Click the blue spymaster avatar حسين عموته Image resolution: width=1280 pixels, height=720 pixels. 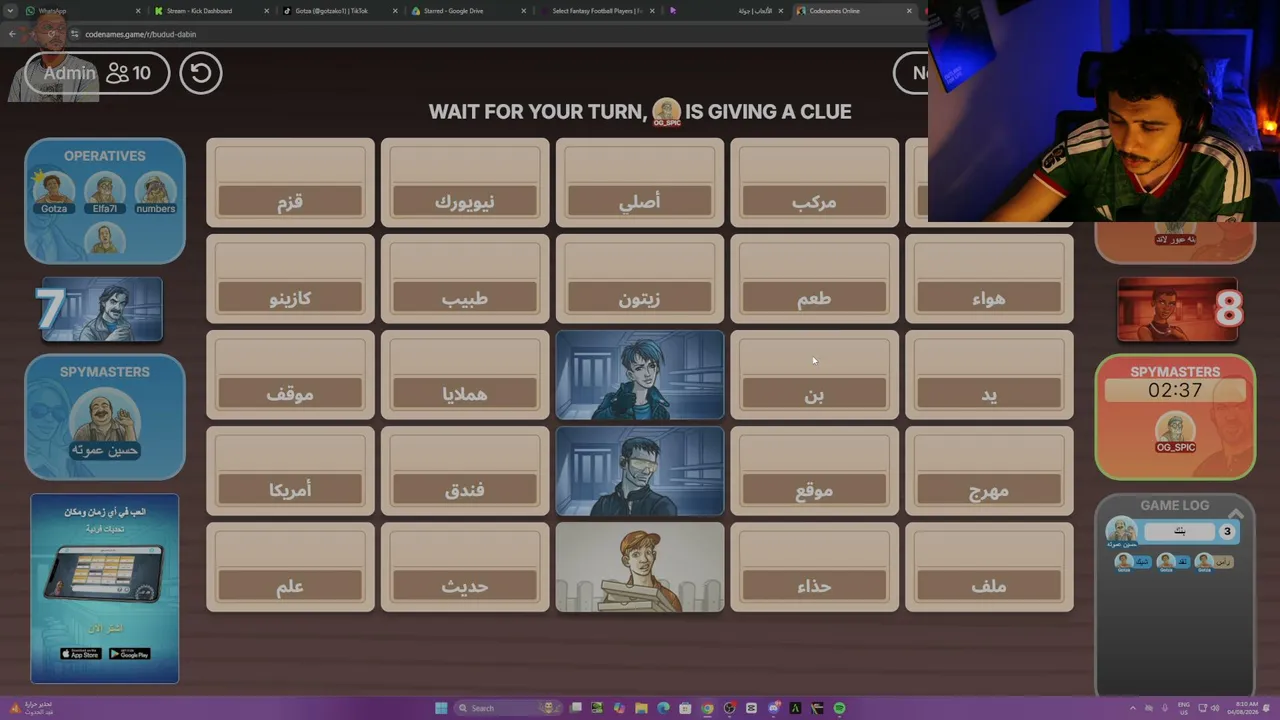[104, 425]
